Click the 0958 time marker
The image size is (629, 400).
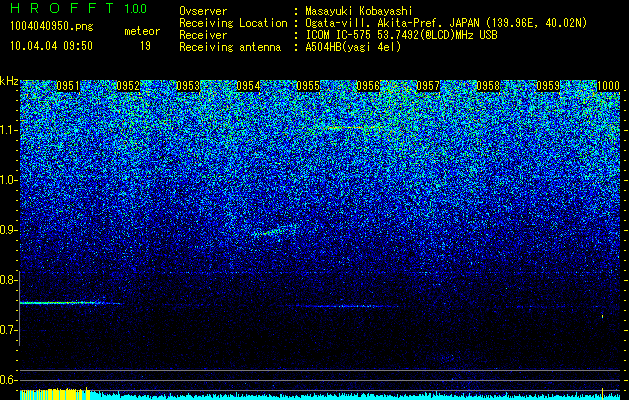click(x=488, y=86)
